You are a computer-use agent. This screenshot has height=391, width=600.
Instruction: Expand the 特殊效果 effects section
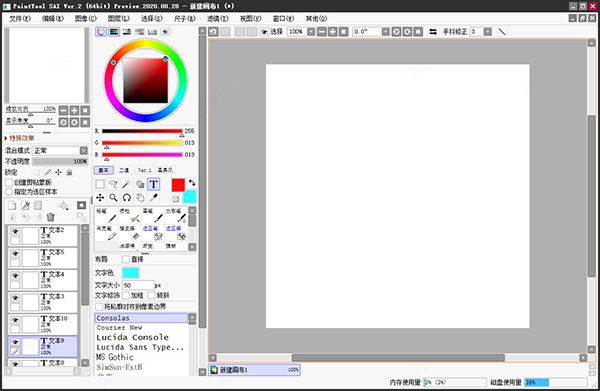pos(20,138)
